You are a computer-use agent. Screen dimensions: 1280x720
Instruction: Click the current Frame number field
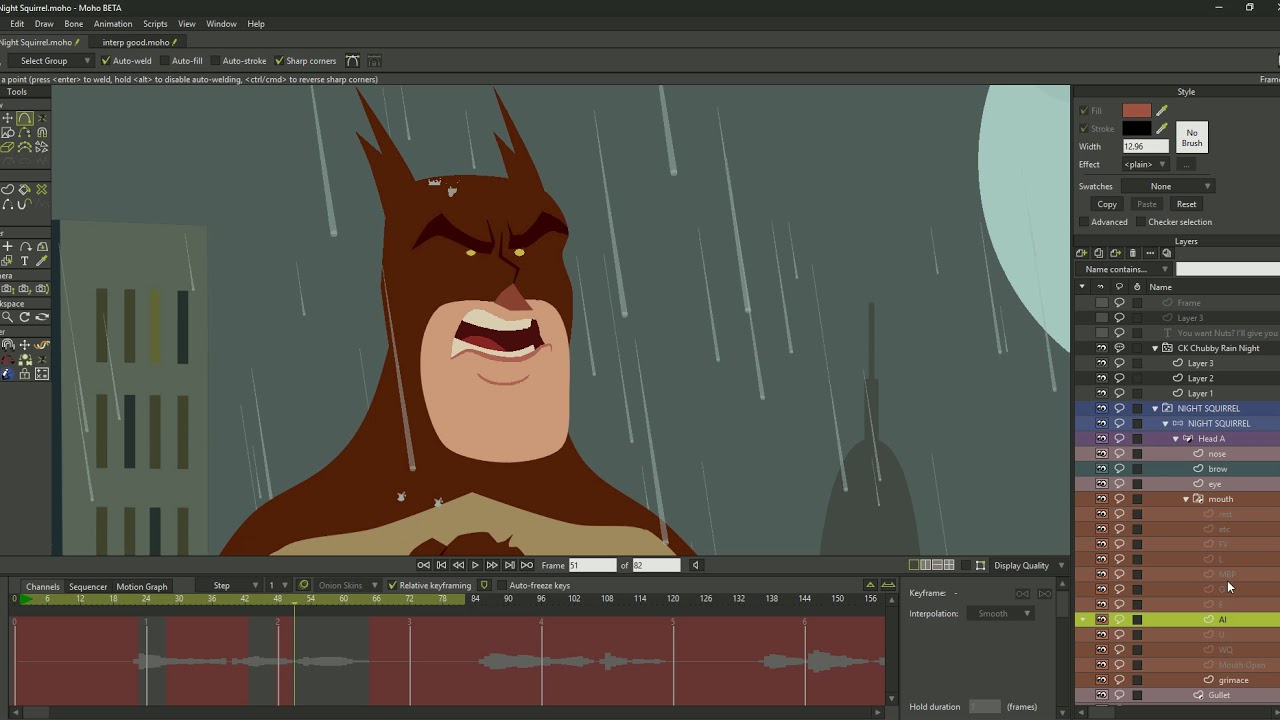coord(592,565)
